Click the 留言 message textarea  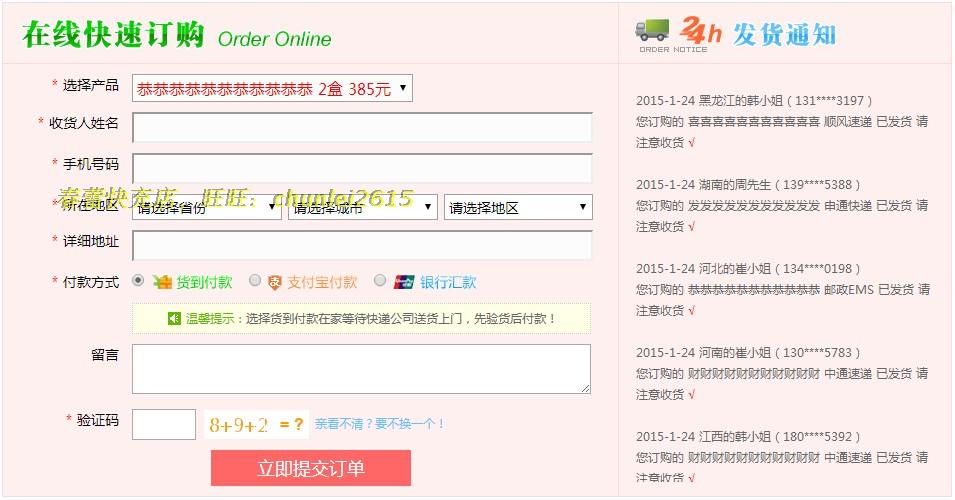coord(361,369)
